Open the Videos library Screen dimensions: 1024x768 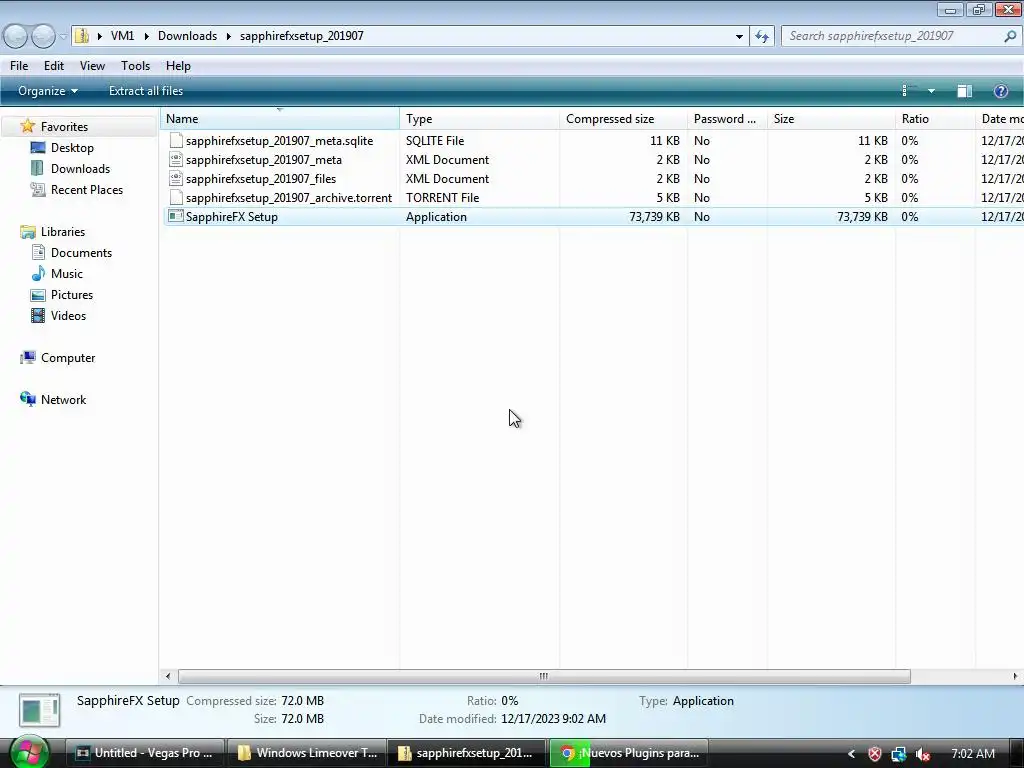pyautogui.click(x=68, y=315)
